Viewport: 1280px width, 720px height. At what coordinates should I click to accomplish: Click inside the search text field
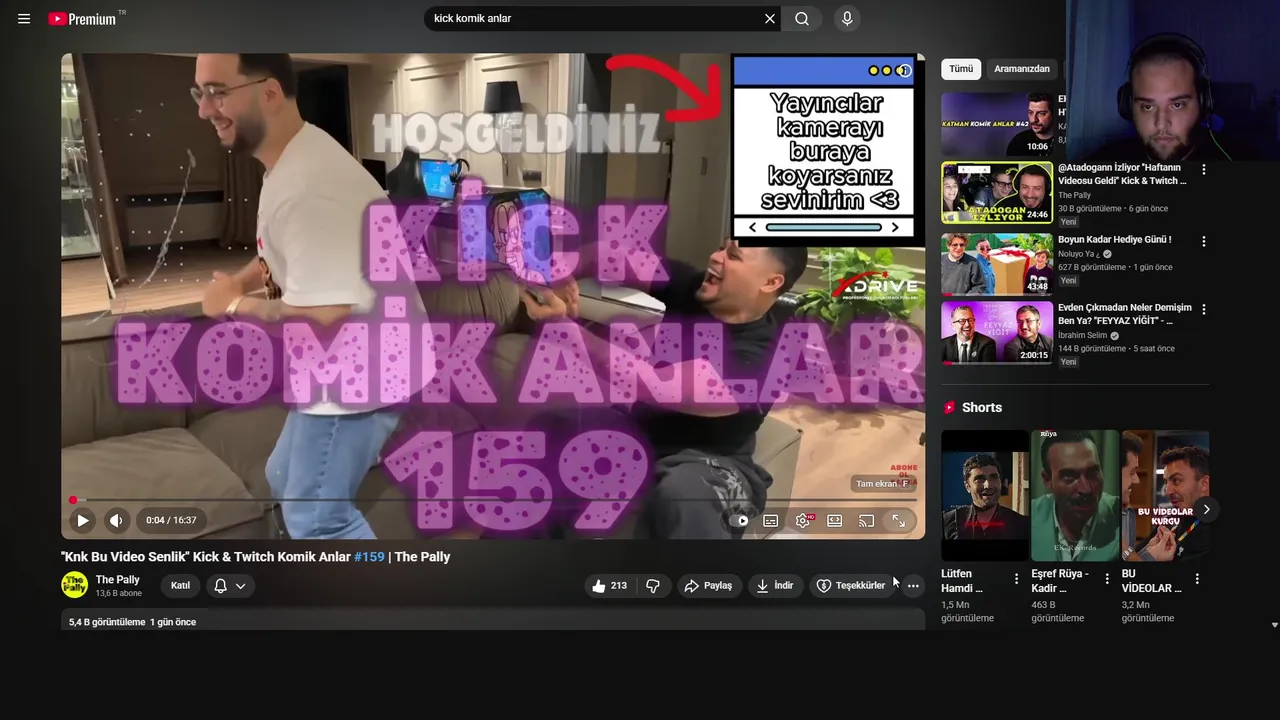[x=594, y=19]
